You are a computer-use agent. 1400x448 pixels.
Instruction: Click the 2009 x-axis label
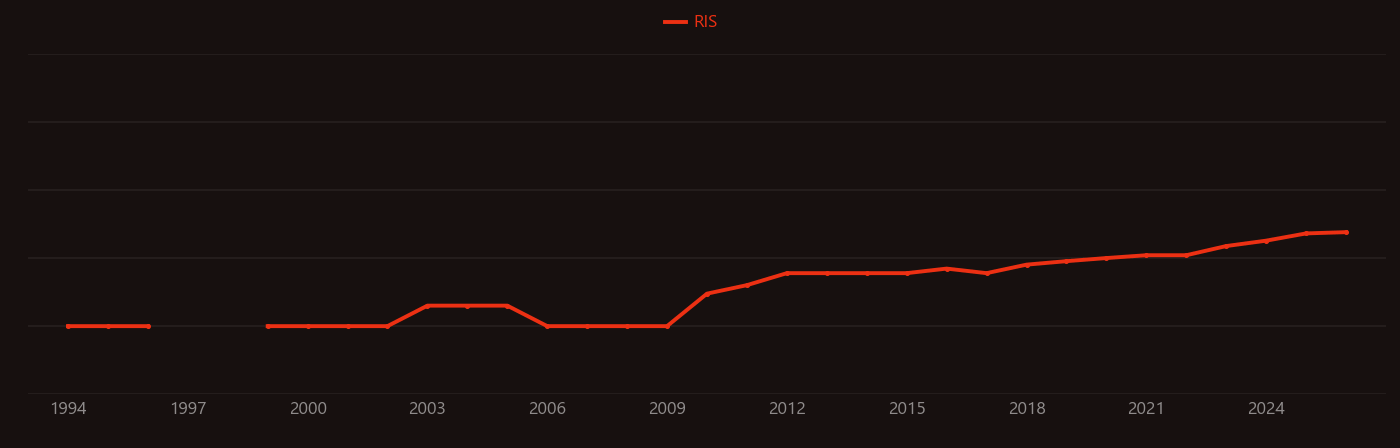point(667,409)
